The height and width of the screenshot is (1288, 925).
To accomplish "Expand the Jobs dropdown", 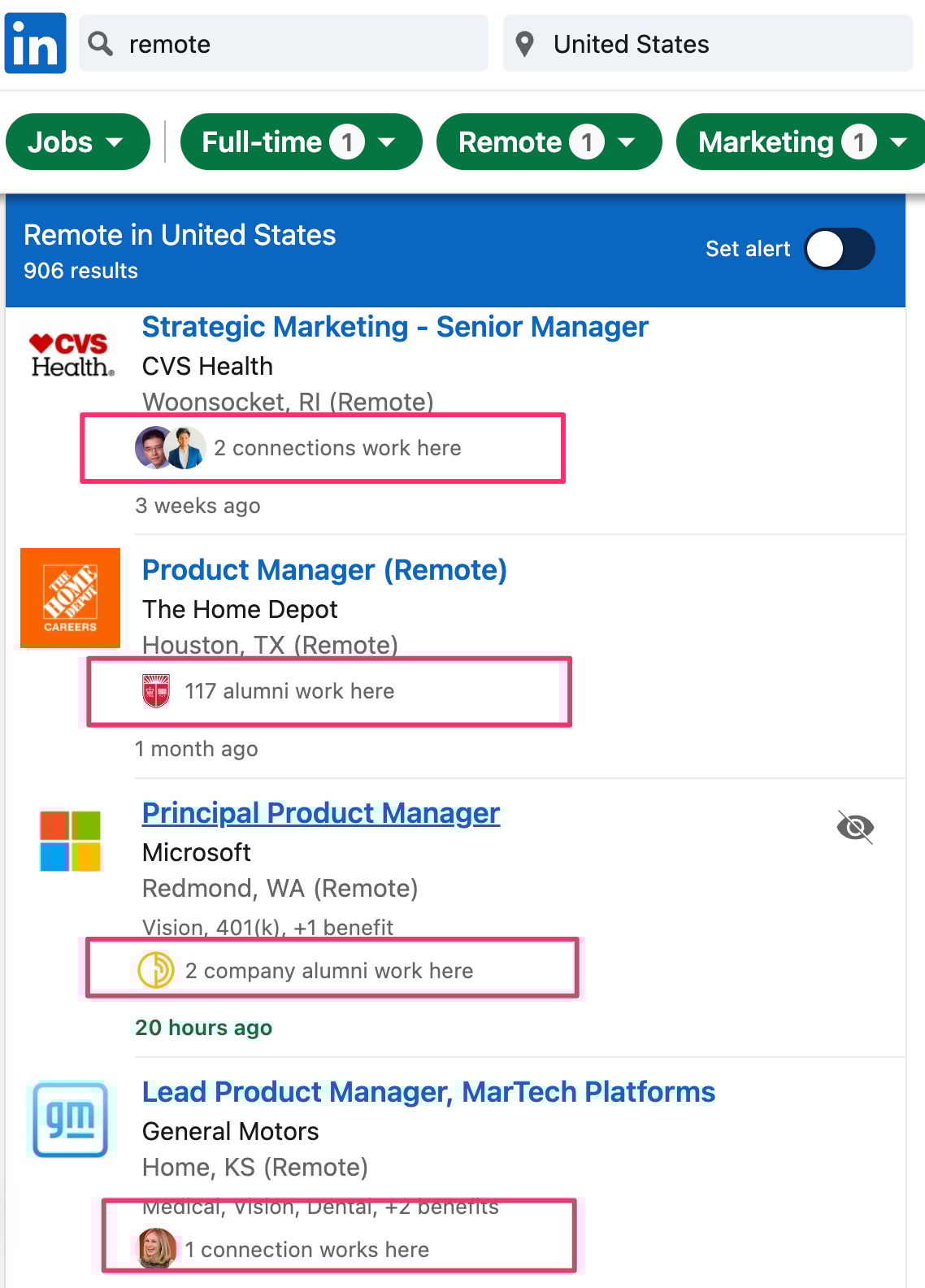I will click(78, 141).
